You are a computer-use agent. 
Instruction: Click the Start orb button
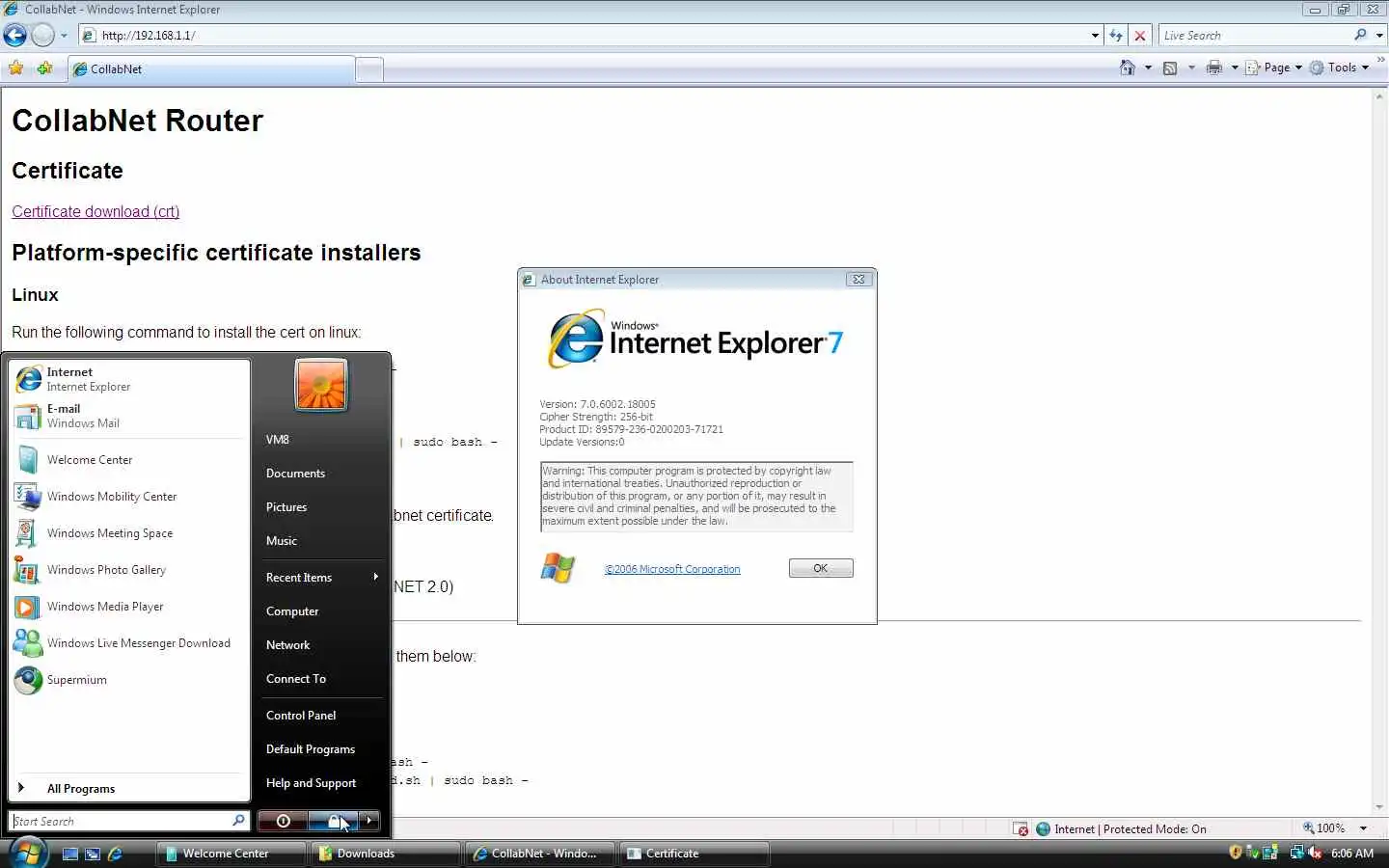pyautogui.click(x=27, y=853)
